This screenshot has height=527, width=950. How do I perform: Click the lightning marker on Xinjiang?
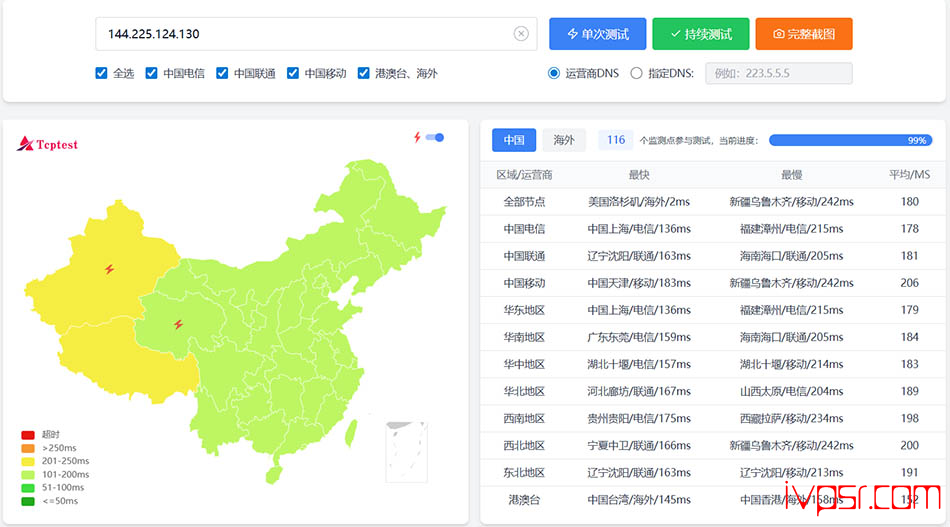pyautogui.click(x=110, y=269)
